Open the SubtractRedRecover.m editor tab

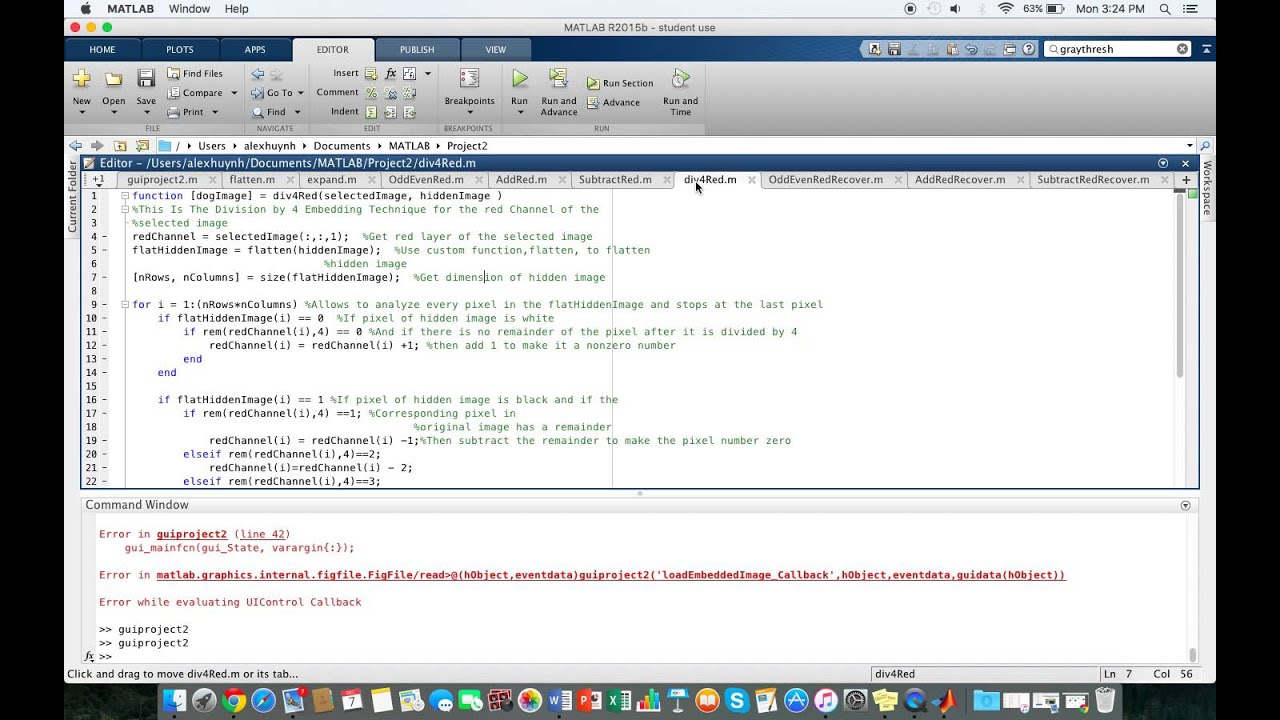pyautogui.click(x=1093, y=180)
